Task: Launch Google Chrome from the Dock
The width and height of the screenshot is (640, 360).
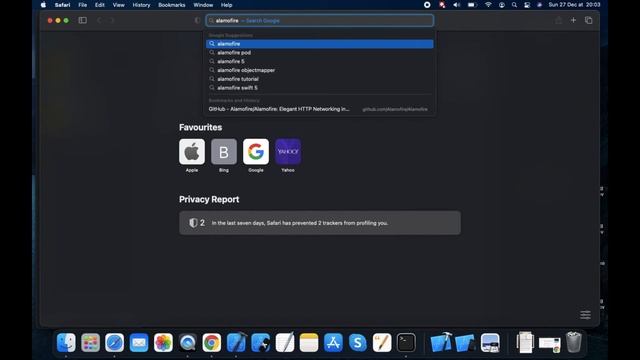Action: tap(211, 342)
